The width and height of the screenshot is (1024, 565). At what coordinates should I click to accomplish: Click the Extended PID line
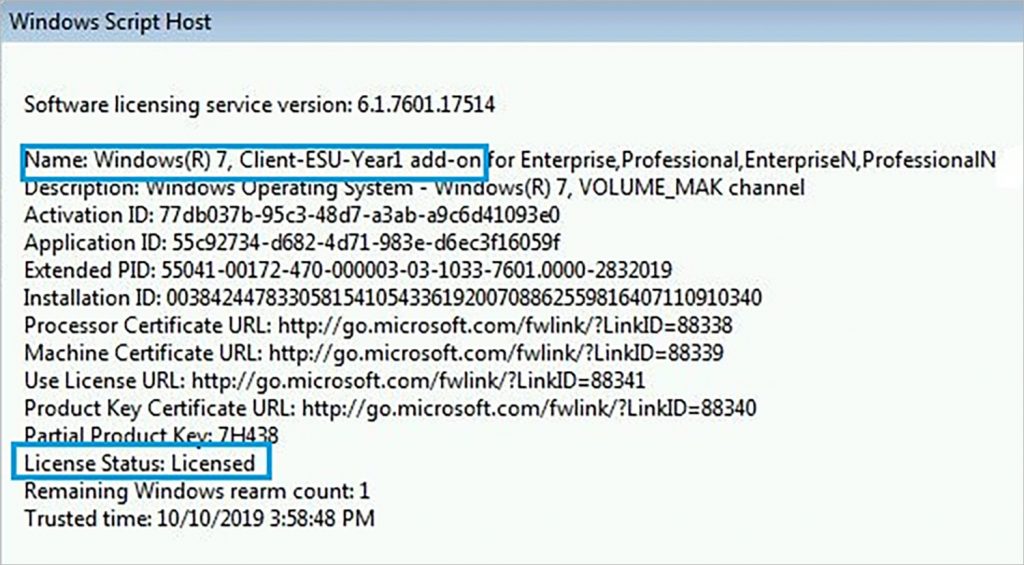(x=348, y=270)
